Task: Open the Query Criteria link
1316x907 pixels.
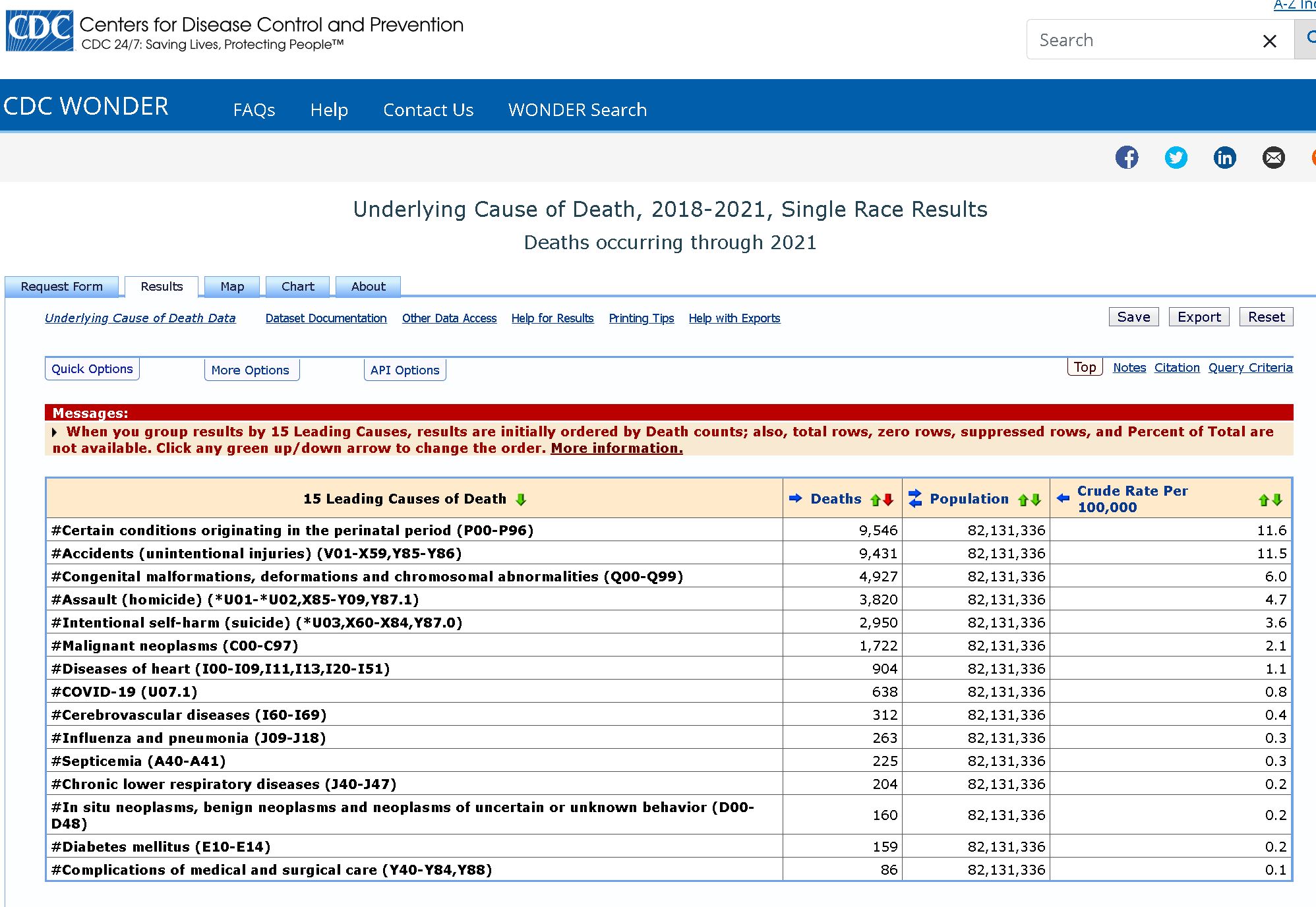Action: tap(1250, 368)
